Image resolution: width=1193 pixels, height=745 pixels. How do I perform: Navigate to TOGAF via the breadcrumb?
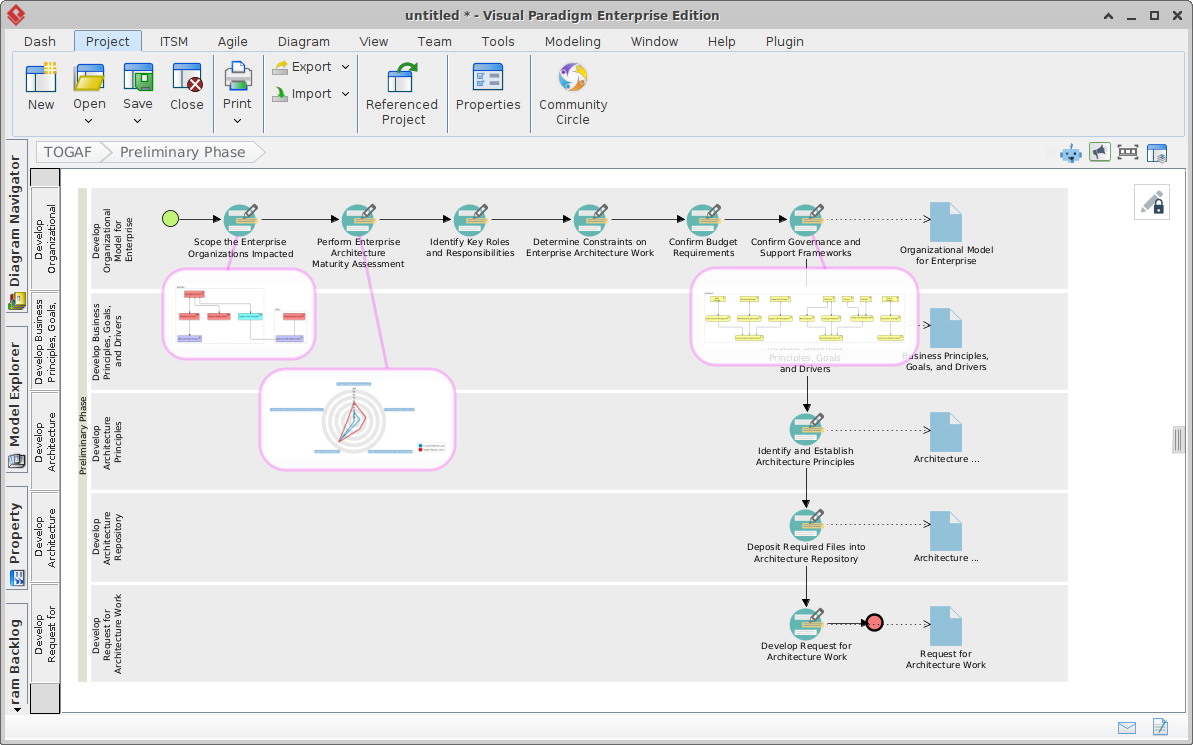pos(67,151)
